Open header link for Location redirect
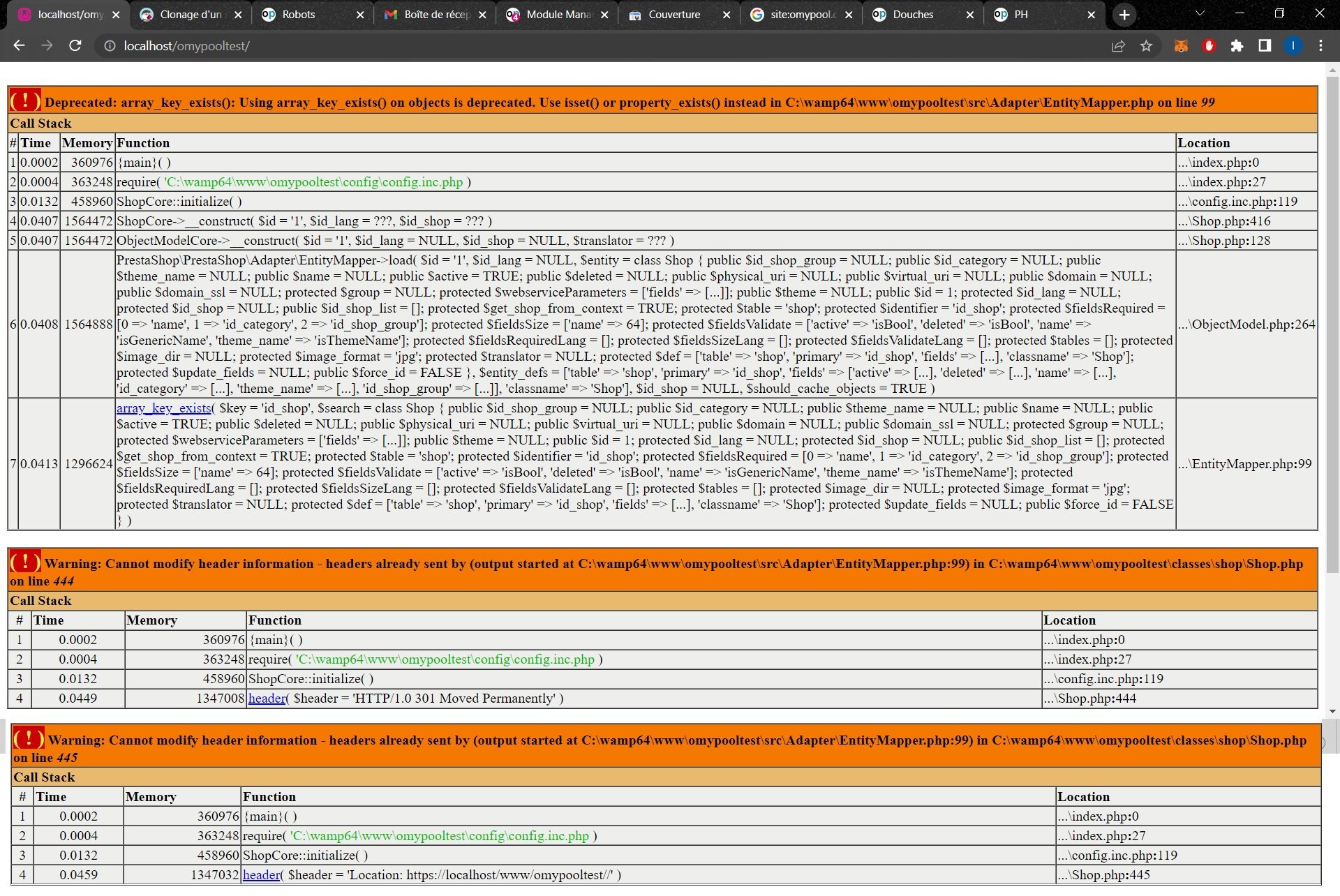1340x896 pixels. 261,875
